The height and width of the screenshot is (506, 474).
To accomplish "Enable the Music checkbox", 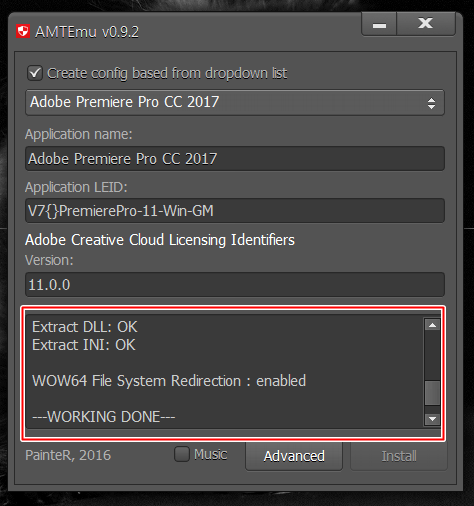I will (x=182, y=454).
